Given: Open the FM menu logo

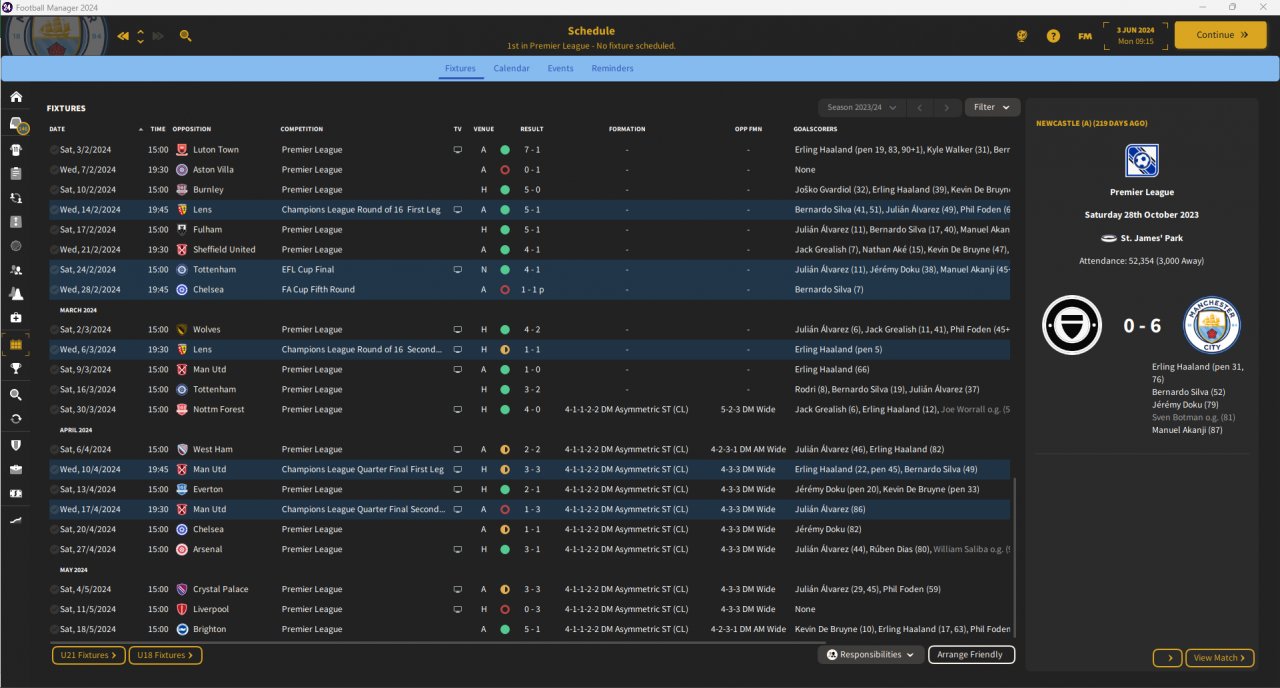Looking at the screenshot, I should tap(1085, 36).
